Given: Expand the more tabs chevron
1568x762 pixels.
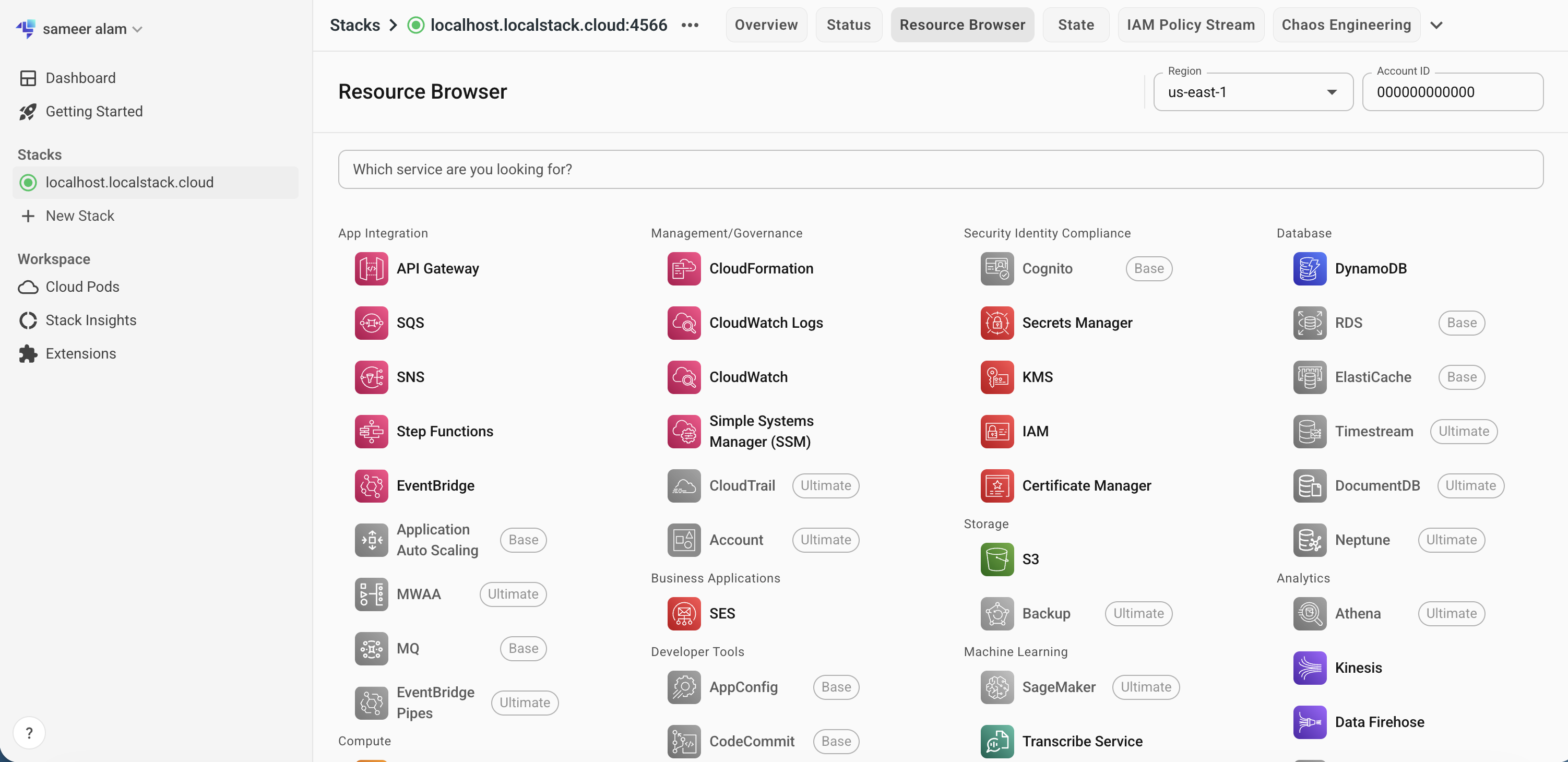Looking at the screenshot, I should point(1436,25).
